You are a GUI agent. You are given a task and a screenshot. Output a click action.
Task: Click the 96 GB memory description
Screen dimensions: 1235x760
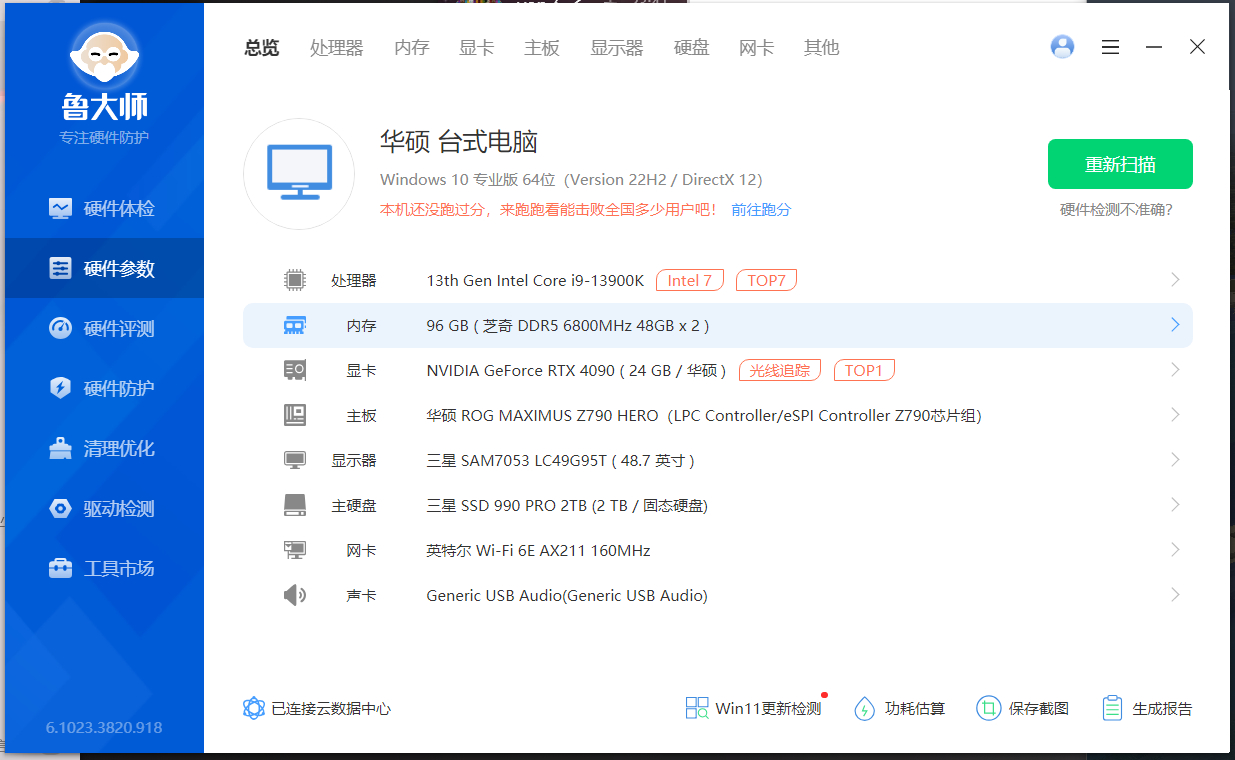tap(568, 326)
